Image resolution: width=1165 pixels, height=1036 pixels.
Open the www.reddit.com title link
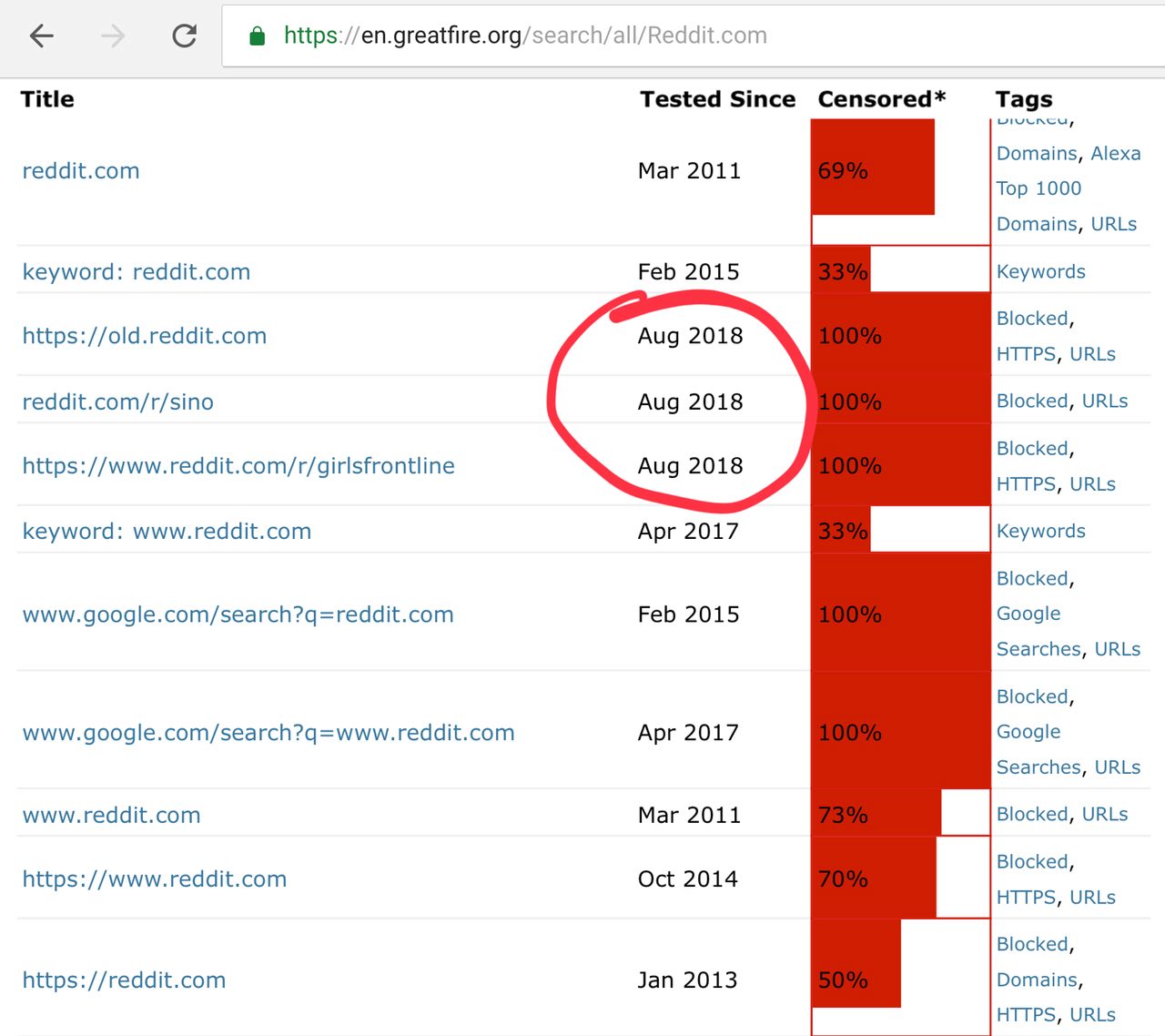(111, 816)
